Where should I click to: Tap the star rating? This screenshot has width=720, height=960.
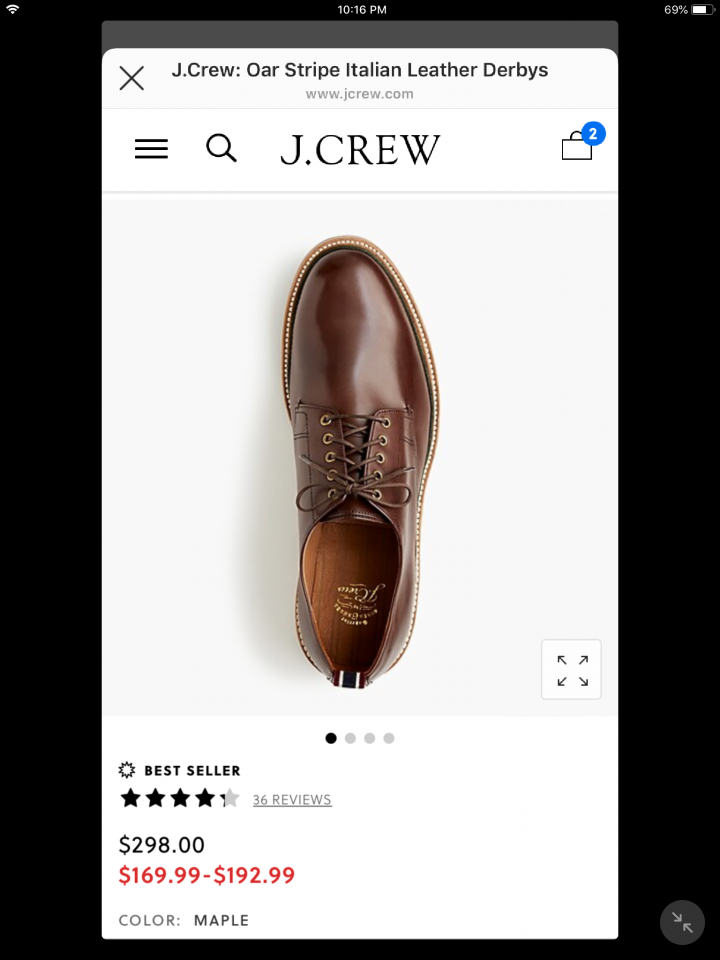(x=180, y=799)
